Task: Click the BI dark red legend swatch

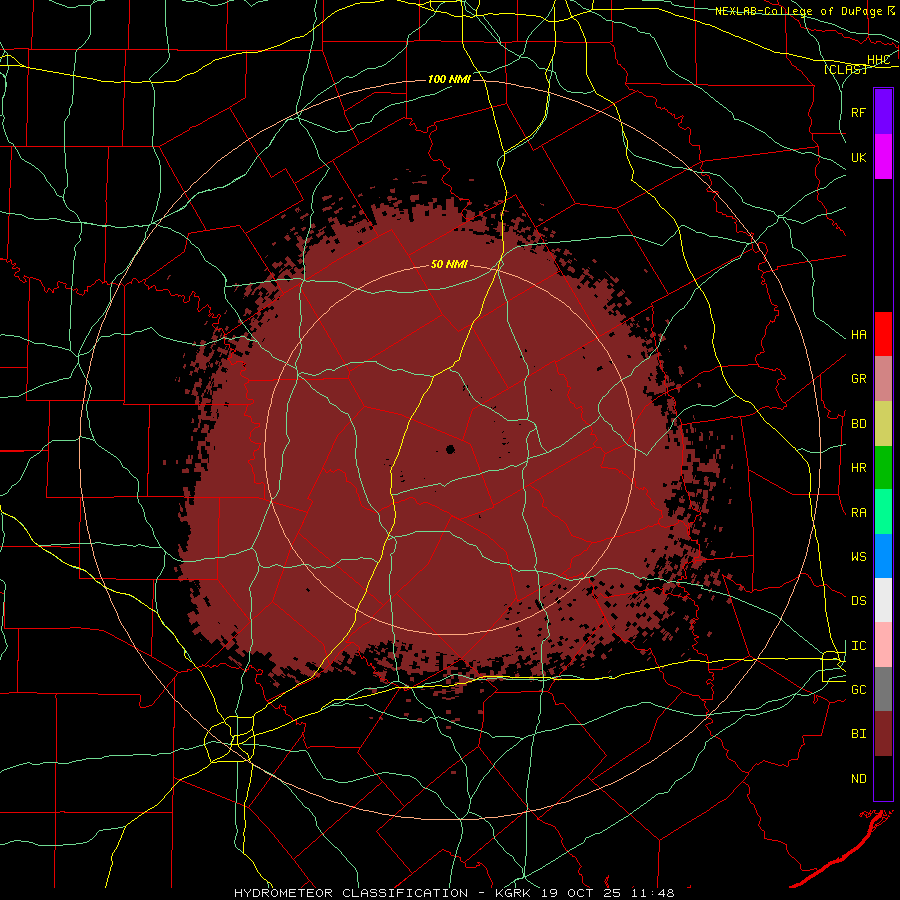Action: pyautogui.click(x=883, y=734)
